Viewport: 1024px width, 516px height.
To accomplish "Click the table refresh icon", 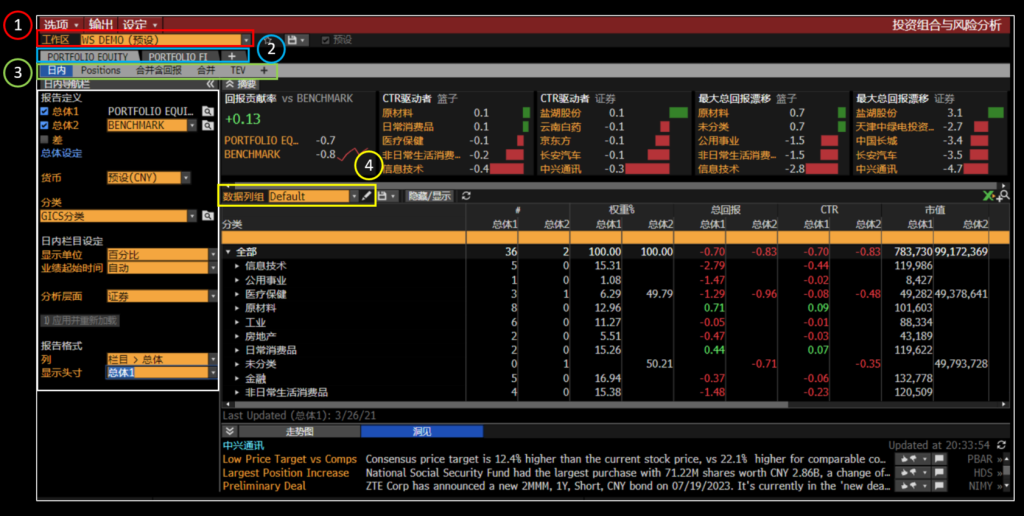I will tap(466, 196).
